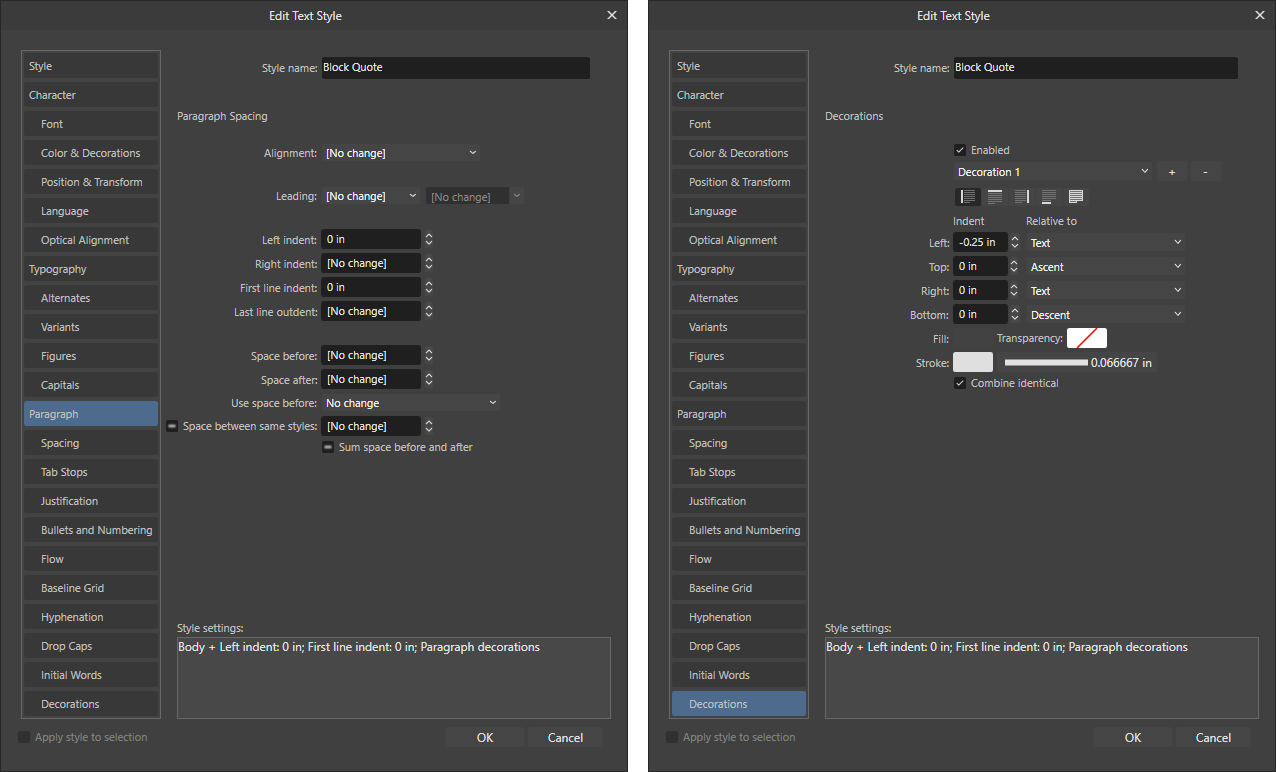Open the Relative to Ascent dropdown

click(x=1105, y=266)
